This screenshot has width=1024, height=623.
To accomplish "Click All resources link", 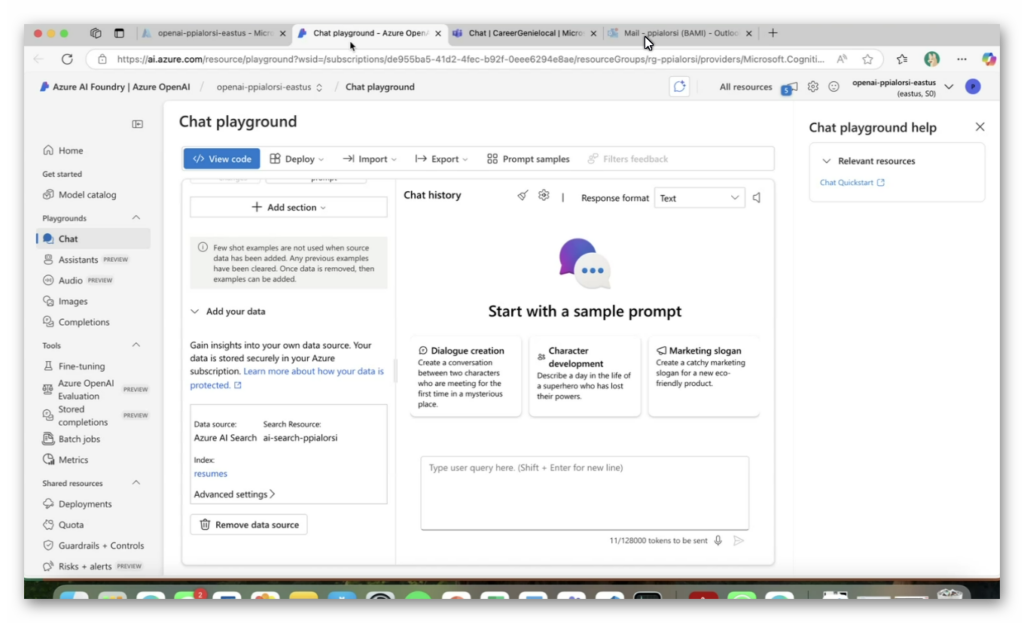I will pos(745,87).
